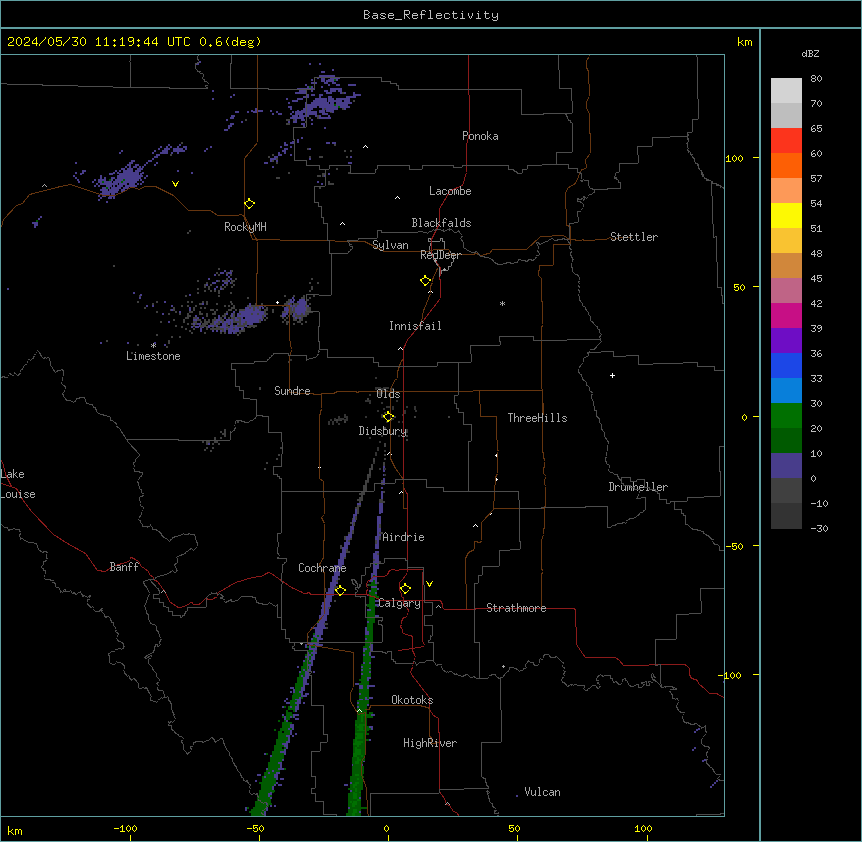862x842 pixels.
Task: Click the Calgary city label
Action: 400,603
